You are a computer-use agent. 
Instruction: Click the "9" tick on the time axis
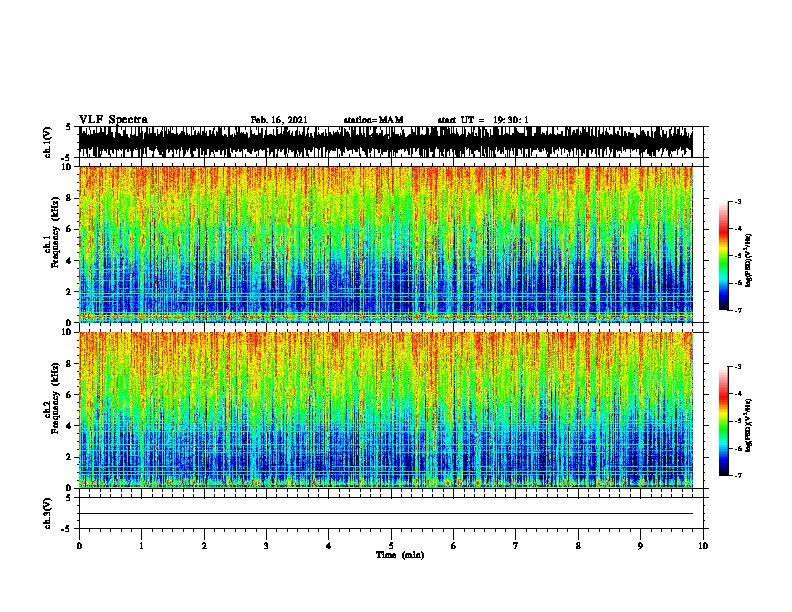point(640,546)
